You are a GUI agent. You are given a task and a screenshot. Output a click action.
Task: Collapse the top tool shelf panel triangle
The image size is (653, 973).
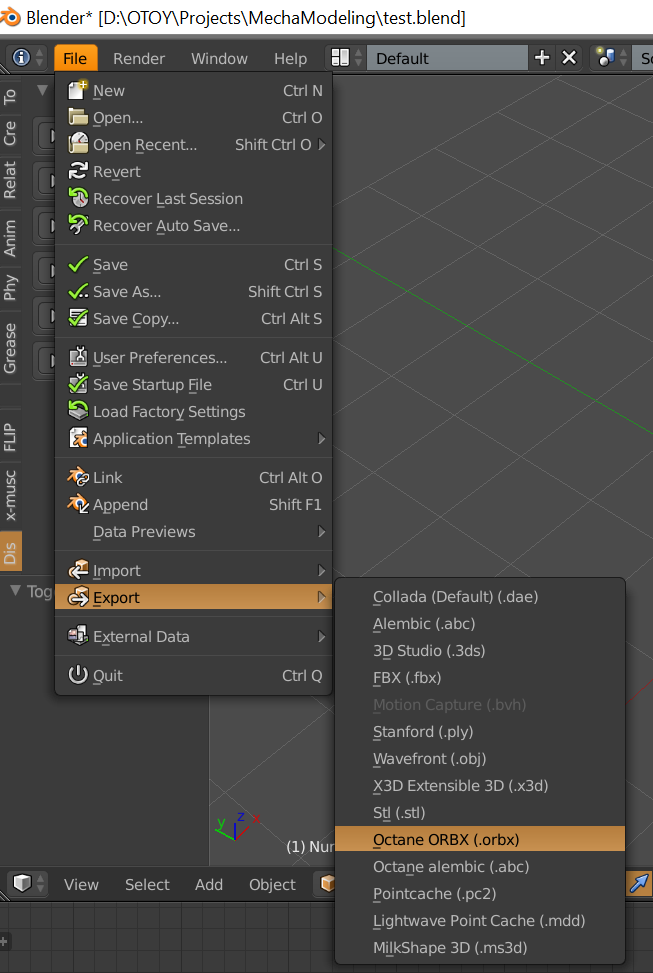(42, 90)
